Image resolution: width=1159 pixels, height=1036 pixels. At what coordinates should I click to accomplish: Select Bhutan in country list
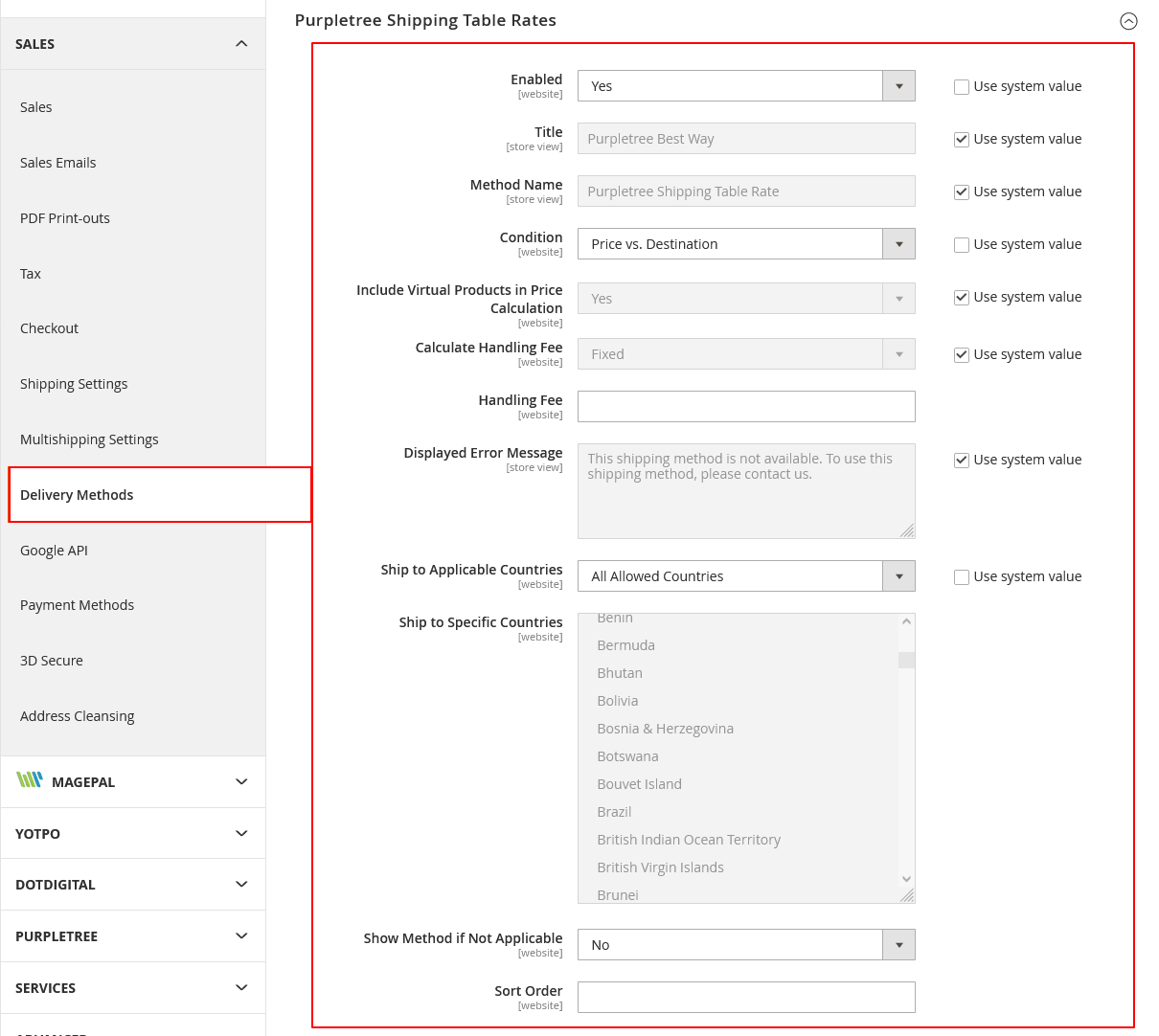(620, 673)
